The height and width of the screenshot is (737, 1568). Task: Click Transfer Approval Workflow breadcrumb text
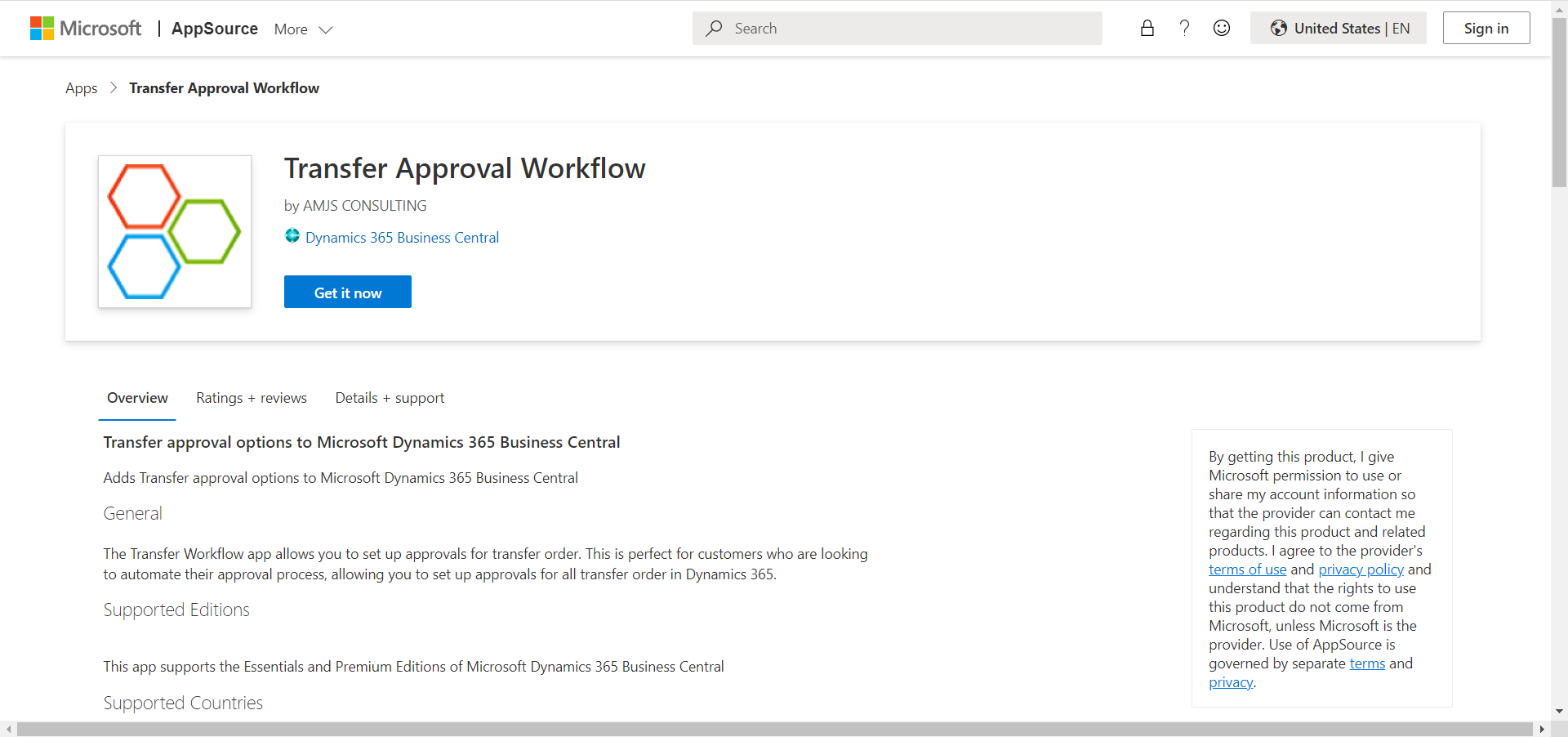pyautogui.click(x=224, y=88)
